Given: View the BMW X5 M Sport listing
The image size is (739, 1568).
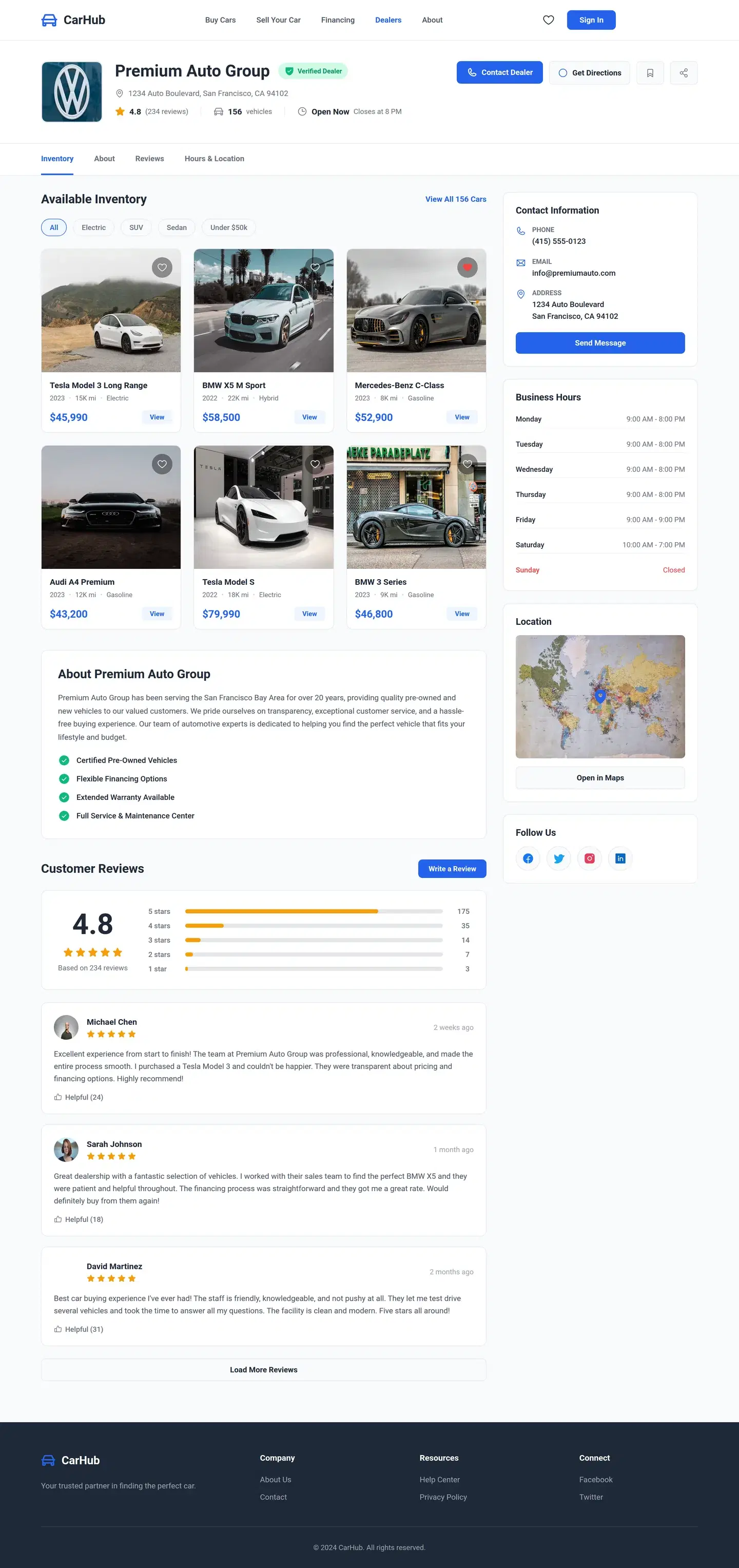Looking at the screenshot, I should pos(309,417).
